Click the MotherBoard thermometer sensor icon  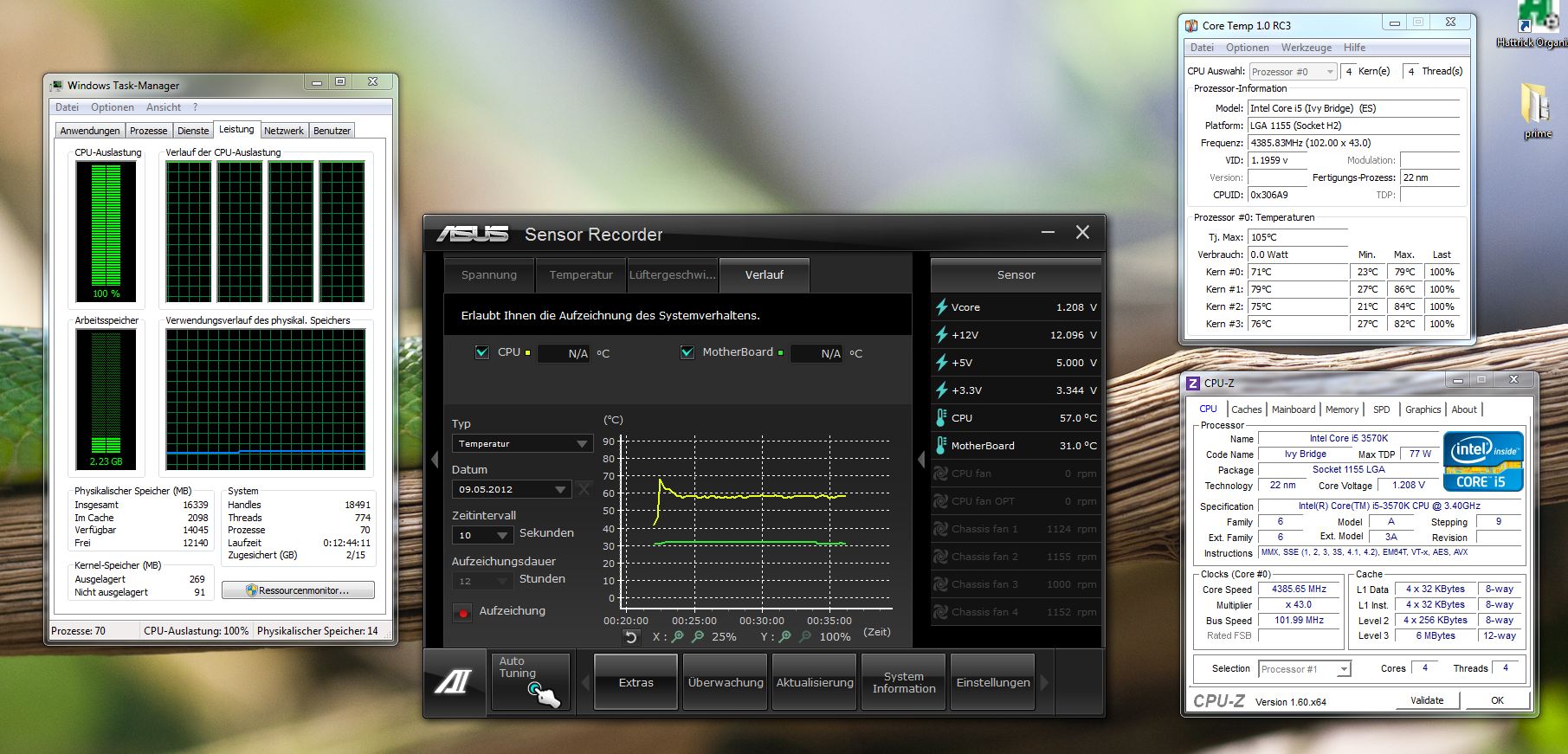pos(941,446)
